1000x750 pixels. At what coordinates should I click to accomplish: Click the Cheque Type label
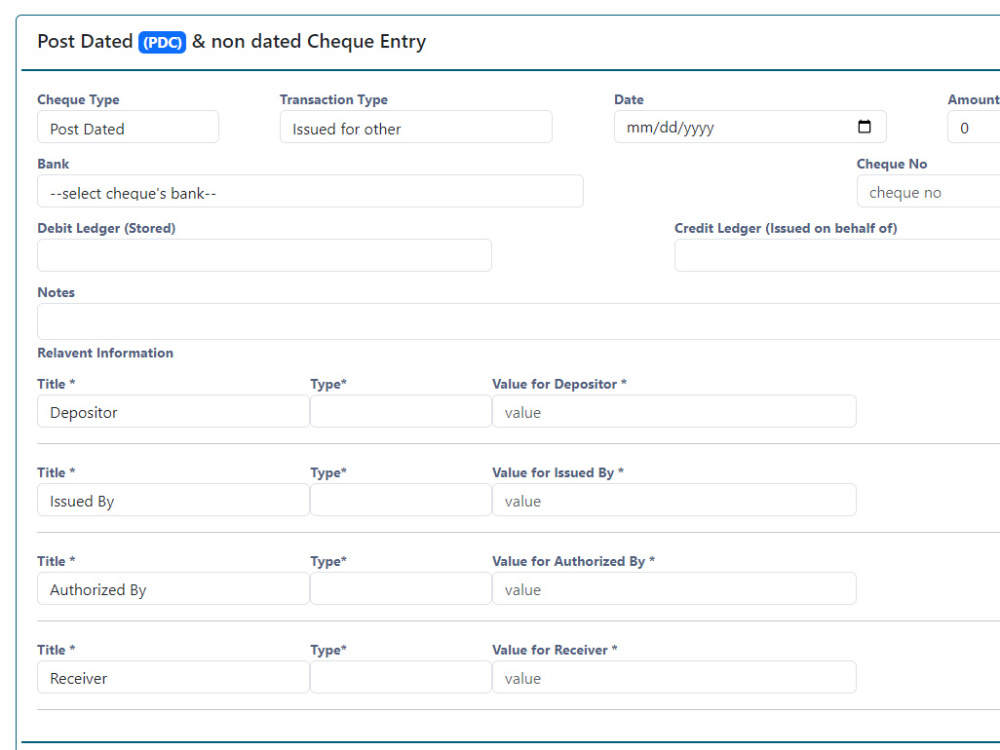click(x=78, y=99)
